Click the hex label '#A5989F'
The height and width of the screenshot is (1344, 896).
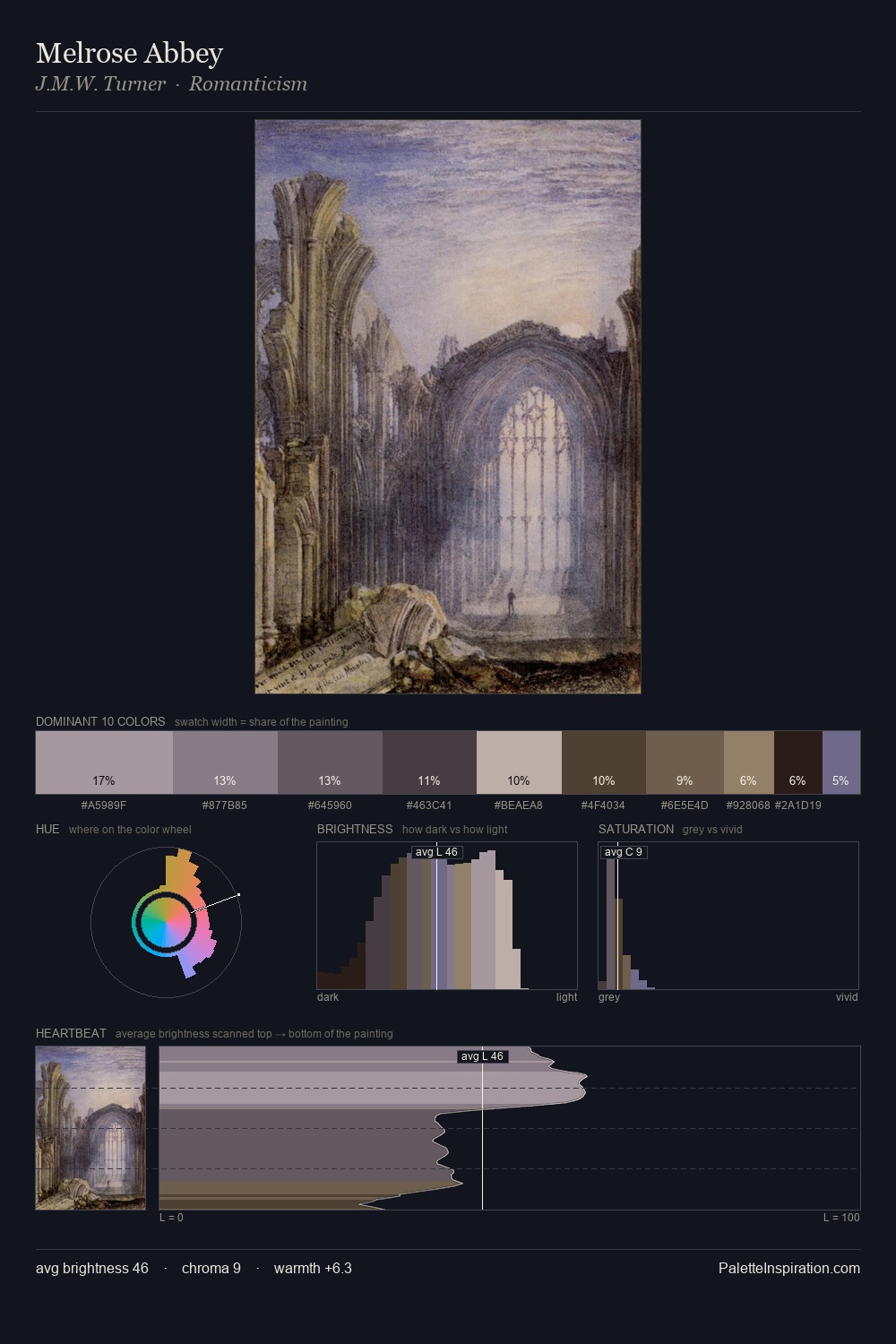104,805
